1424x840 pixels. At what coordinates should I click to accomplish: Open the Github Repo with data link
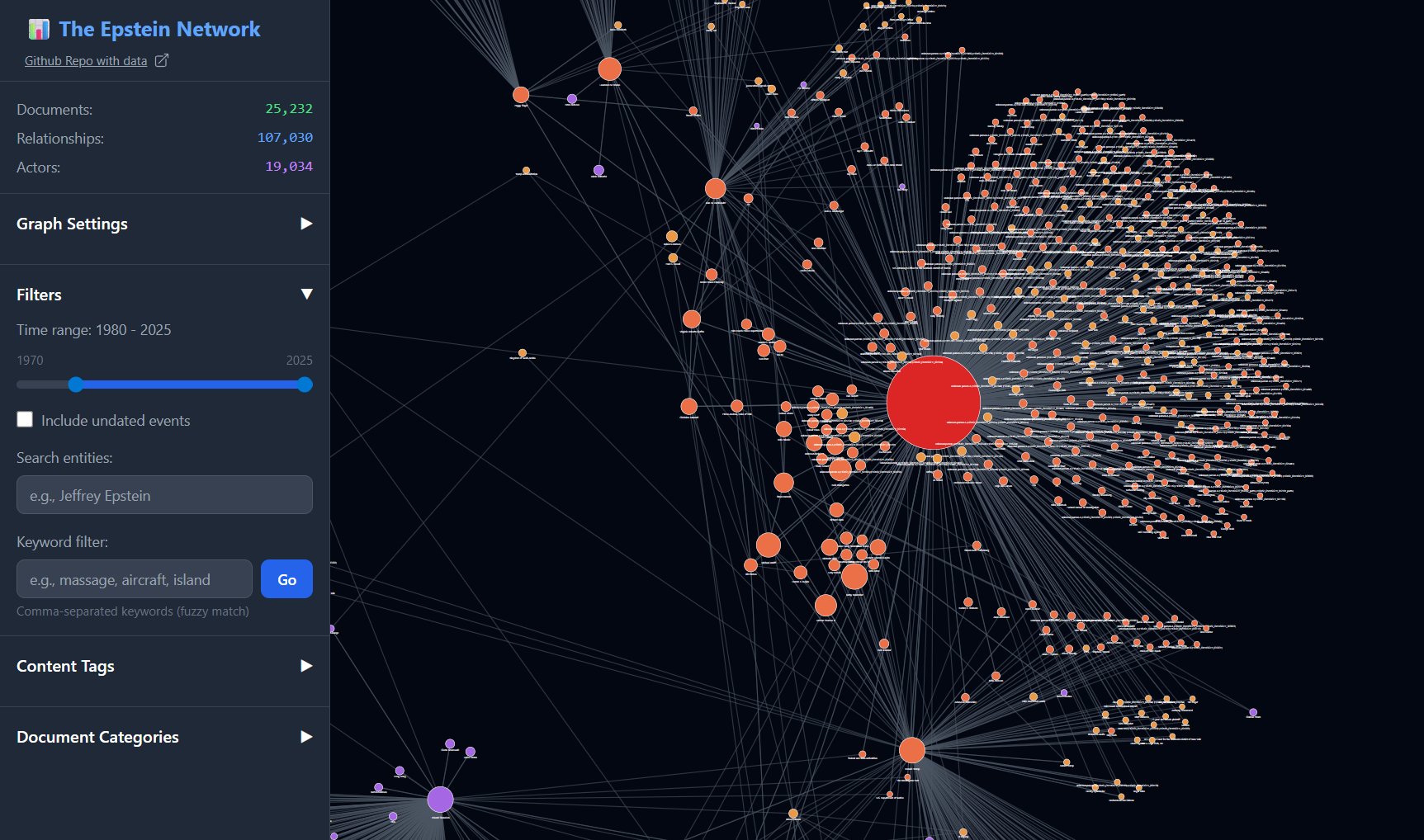click(x=86, y=60)
